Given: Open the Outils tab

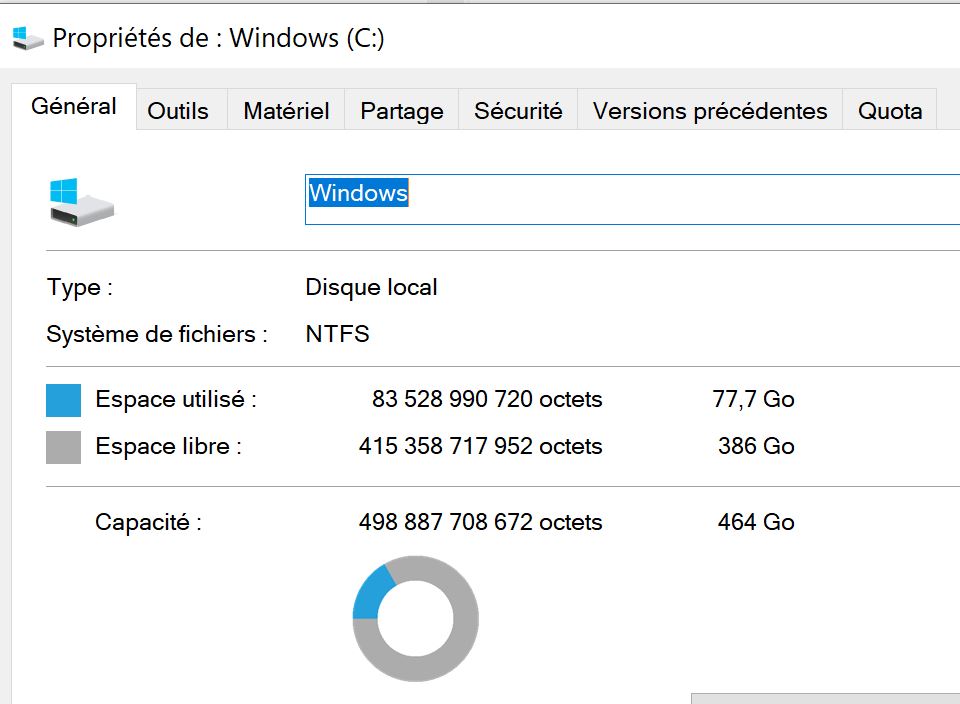Looking at the screenshot, I should coord(178,111).
